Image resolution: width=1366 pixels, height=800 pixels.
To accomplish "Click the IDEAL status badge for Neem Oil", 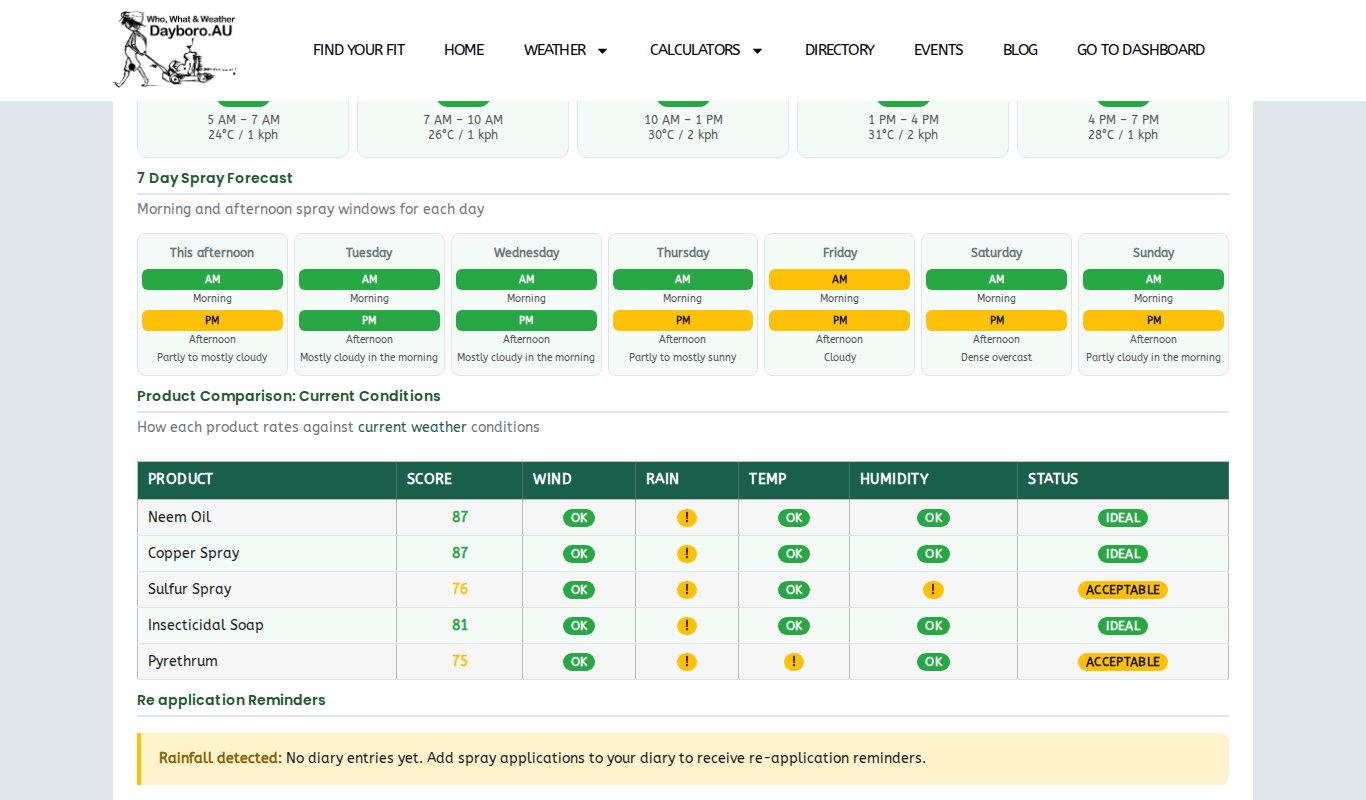I will click(1123, 518).
